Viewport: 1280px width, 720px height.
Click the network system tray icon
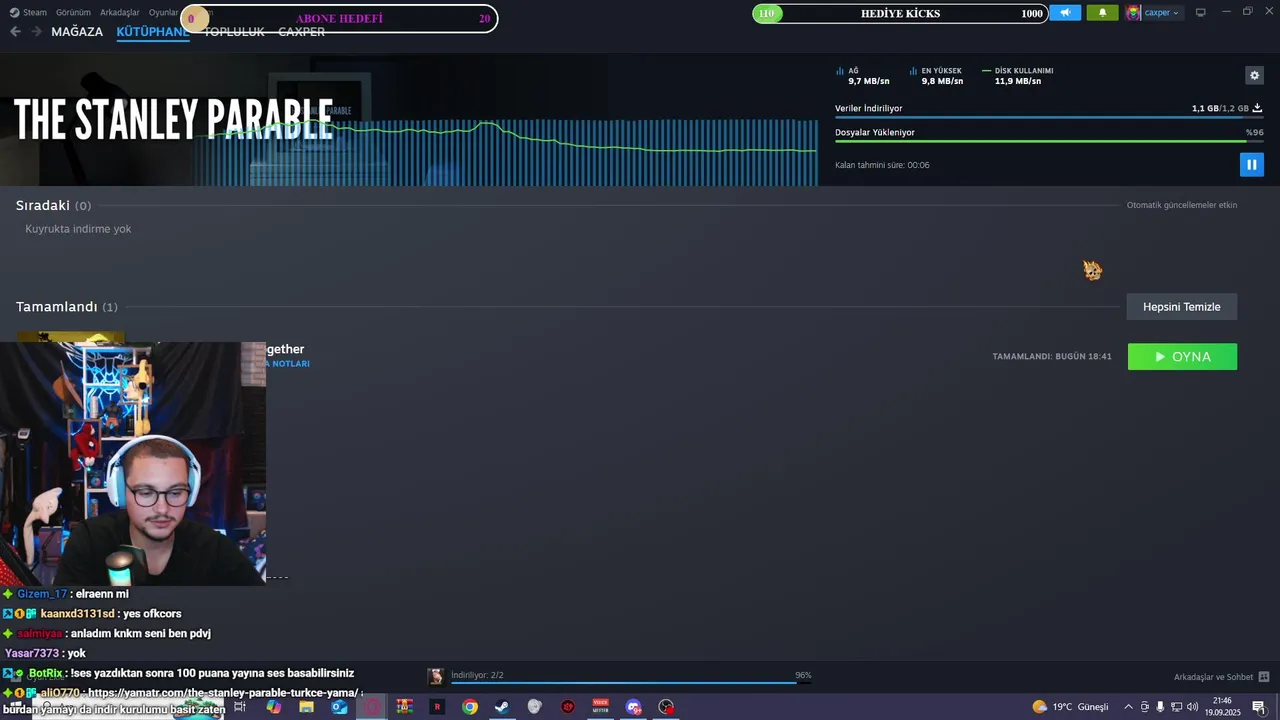tap(1176, 707)
